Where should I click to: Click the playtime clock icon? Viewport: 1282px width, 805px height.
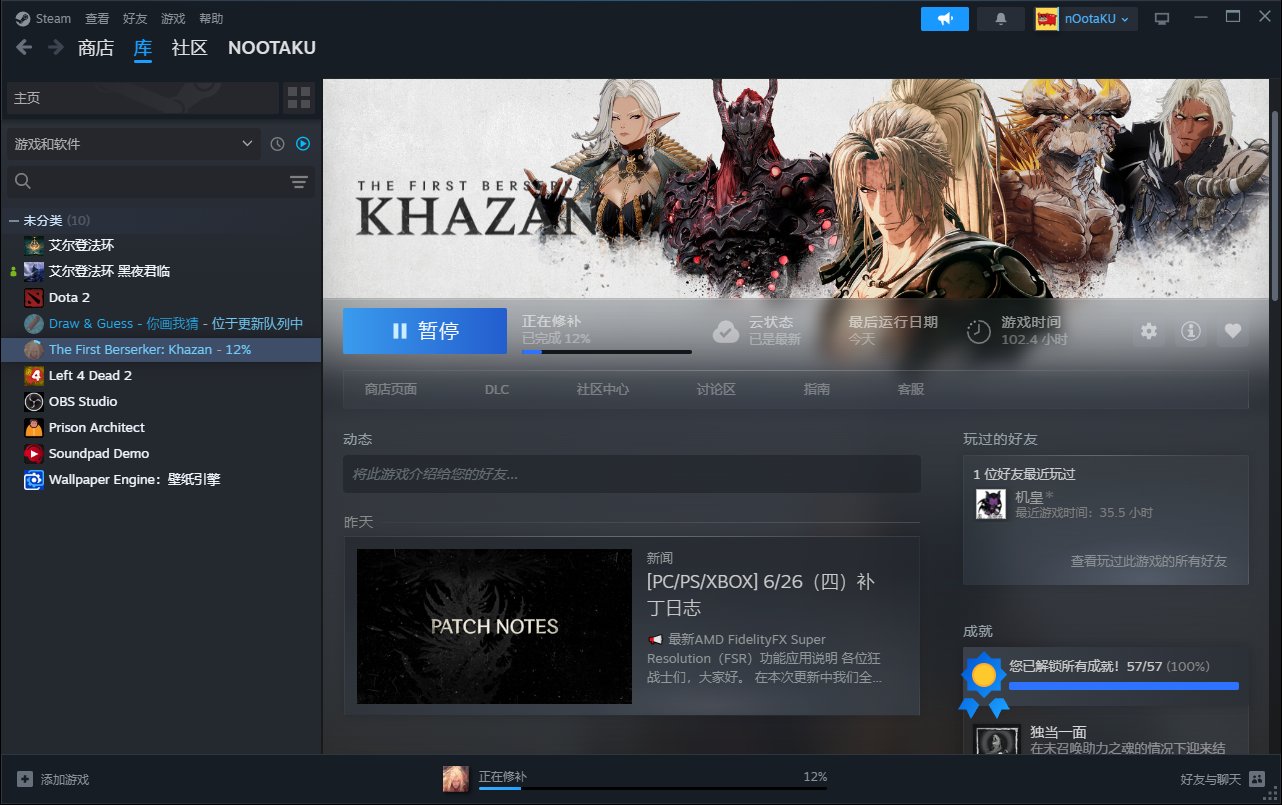coord(979,331)
